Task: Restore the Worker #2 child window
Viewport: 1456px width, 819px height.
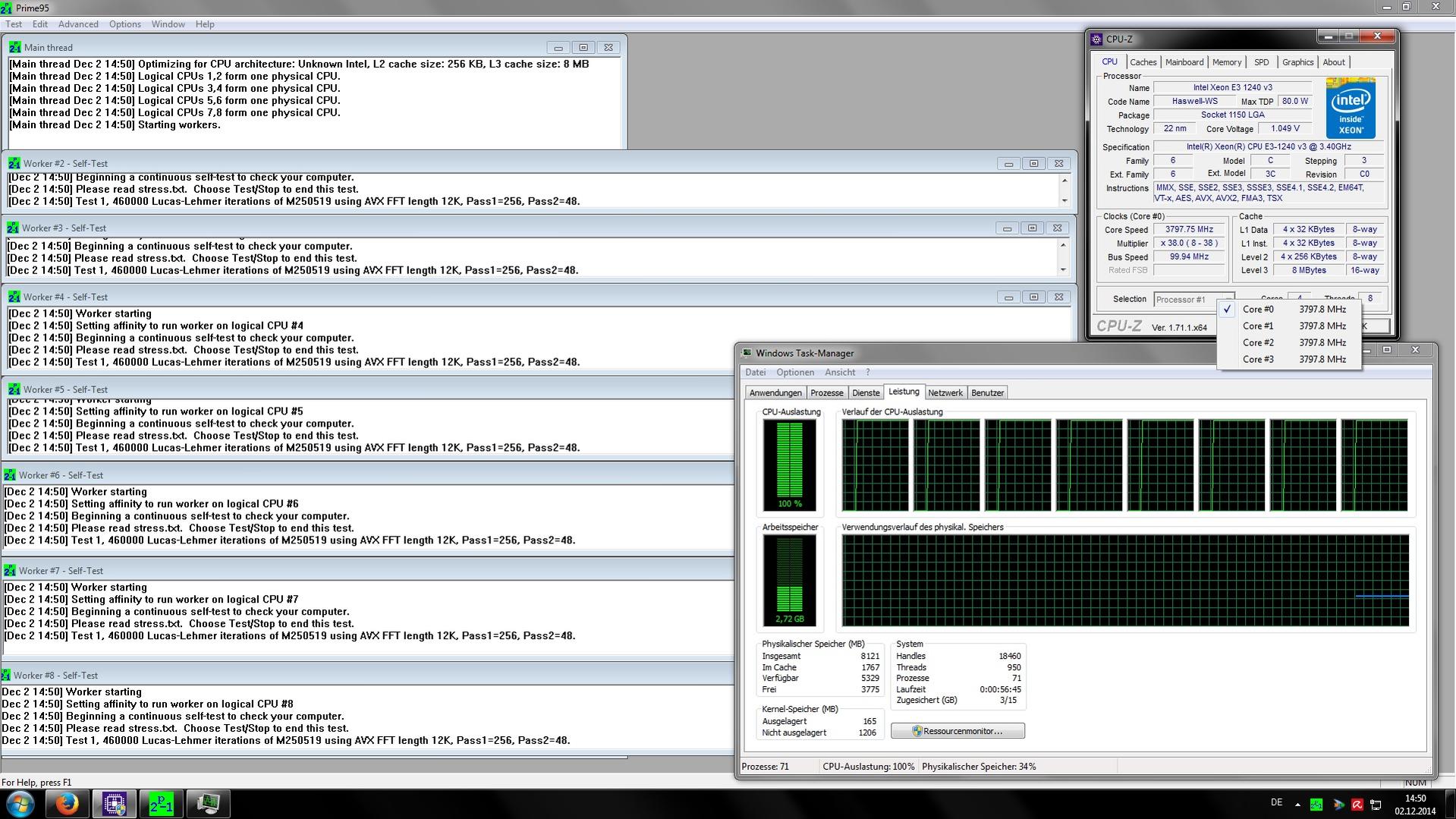Action: 1033,164
